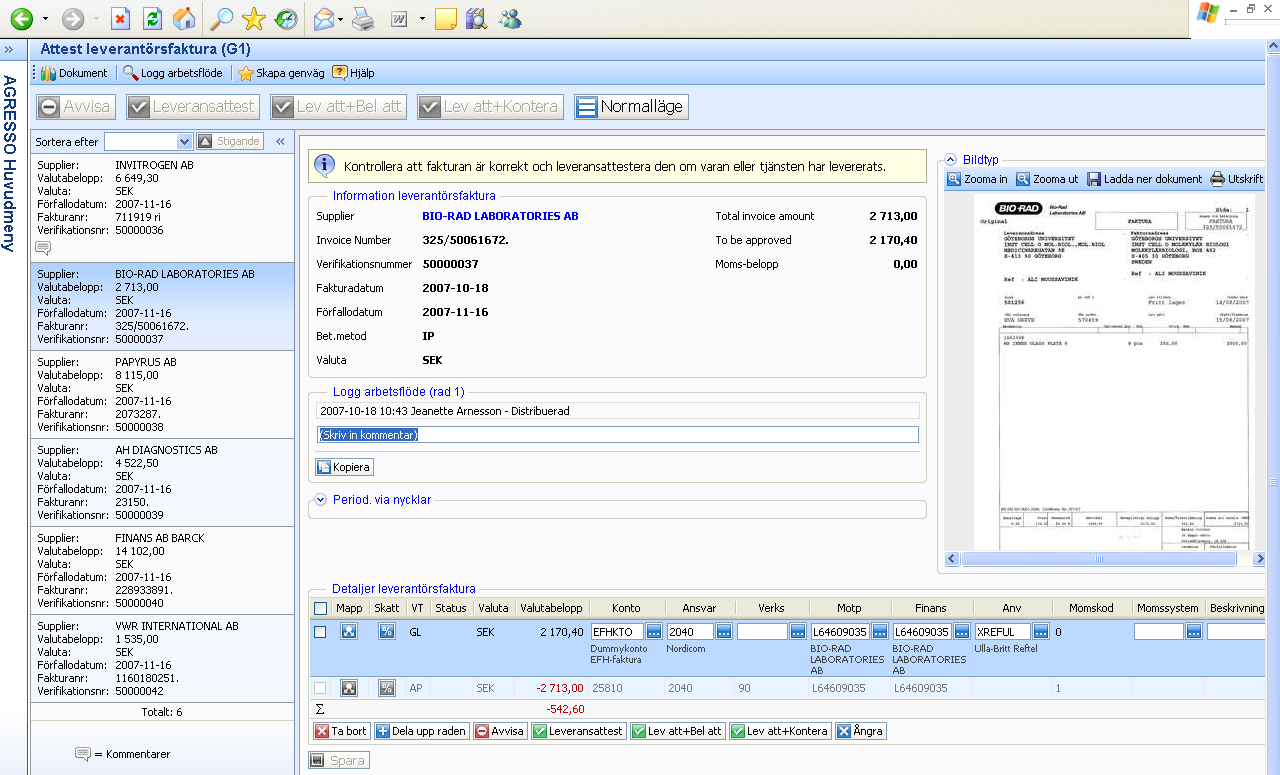Click the Skriv in kommentar field
Image resolution: width=1280 pixels, height=775 pixels.
(618, 435)
